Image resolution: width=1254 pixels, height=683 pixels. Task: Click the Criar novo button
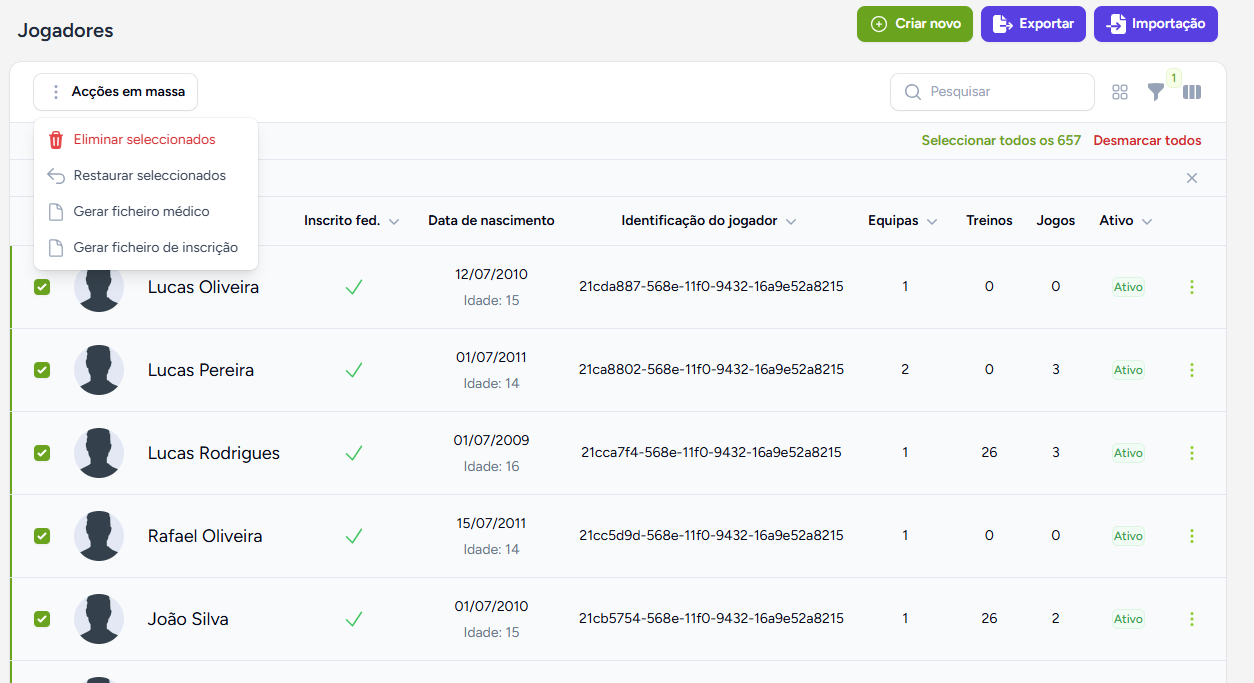pyautogui.click(x=915, y=24)
